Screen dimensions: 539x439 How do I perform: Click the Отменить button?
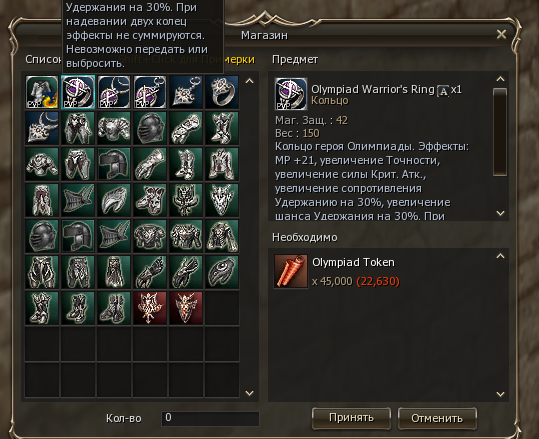[437, 418]
